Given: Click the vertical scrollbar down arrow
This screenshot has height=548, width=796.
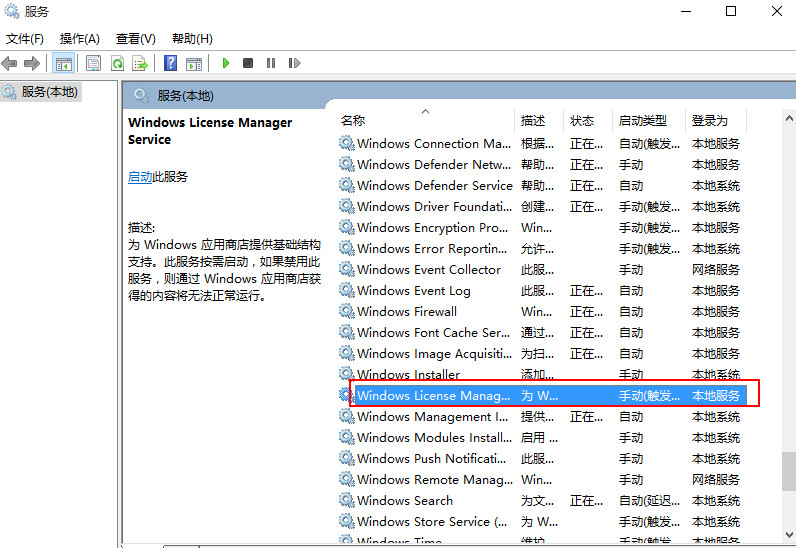Looking at the screenshot, I should [789, 534].
